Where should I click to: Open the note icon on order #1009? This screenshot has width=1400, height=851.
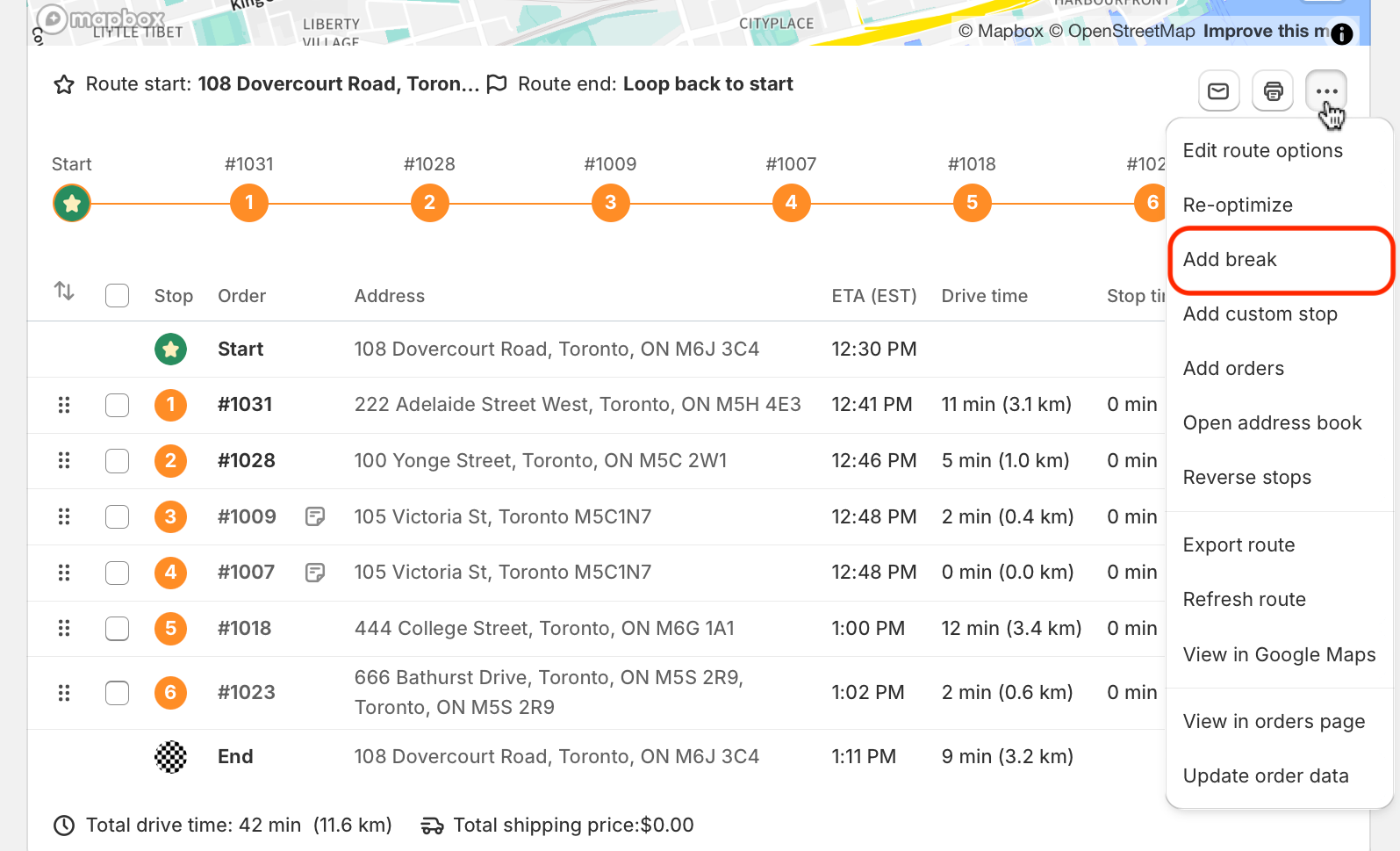point(315,516)
